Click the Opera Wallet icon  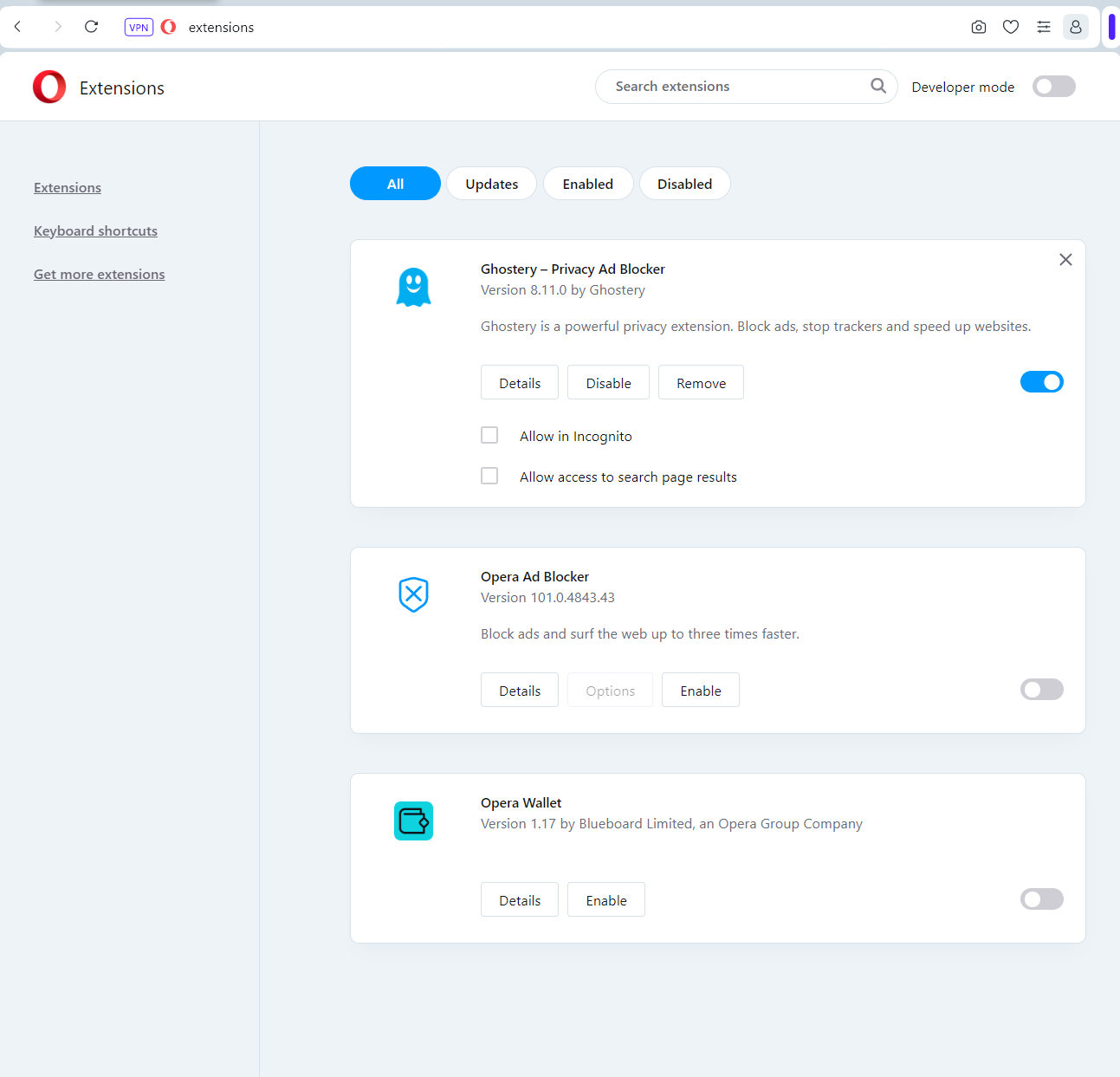(x=413, y=821)
